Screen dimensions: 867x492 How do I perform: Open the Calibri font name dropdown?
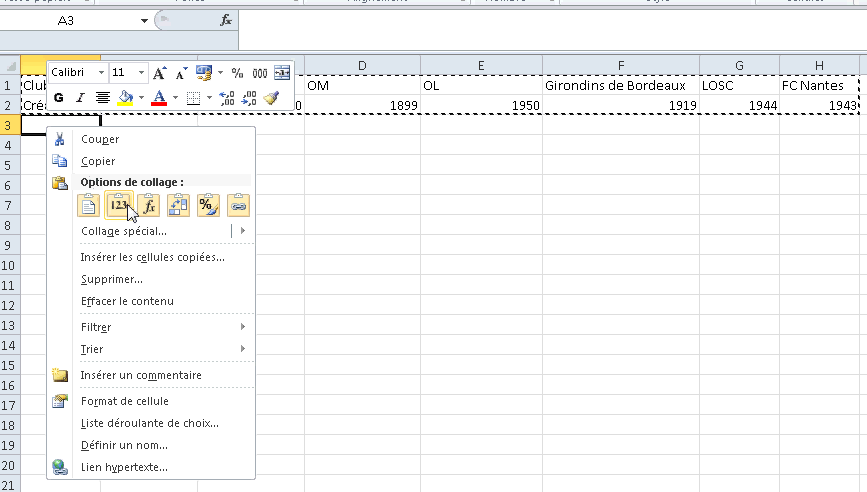coord(101,73)
